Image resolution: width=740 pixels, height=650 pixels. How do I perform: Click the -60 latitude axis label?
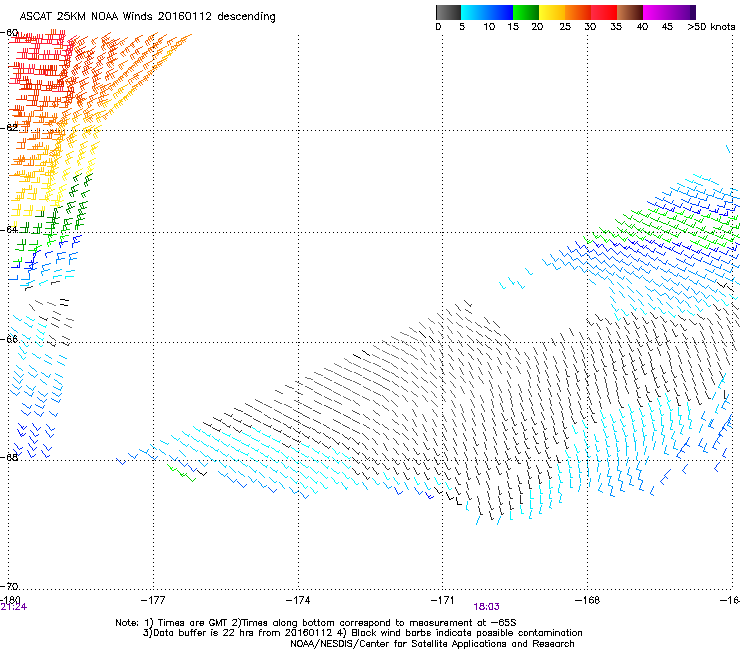click(x=9, y=33)
